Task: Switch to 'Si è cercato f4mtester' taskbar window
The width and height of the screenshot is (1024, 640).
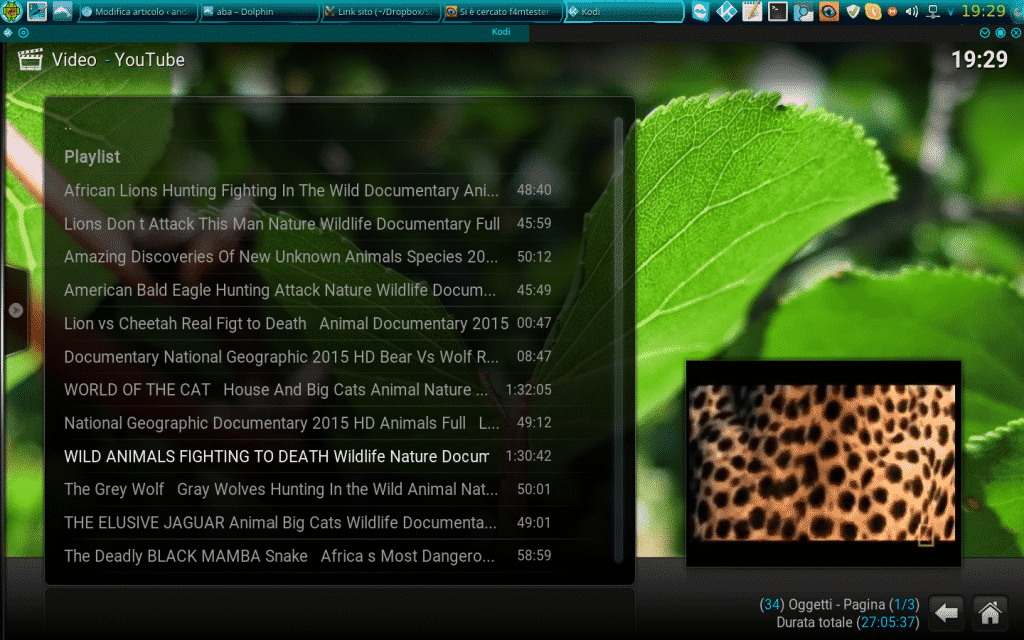Action: click(x=502, y=12)
